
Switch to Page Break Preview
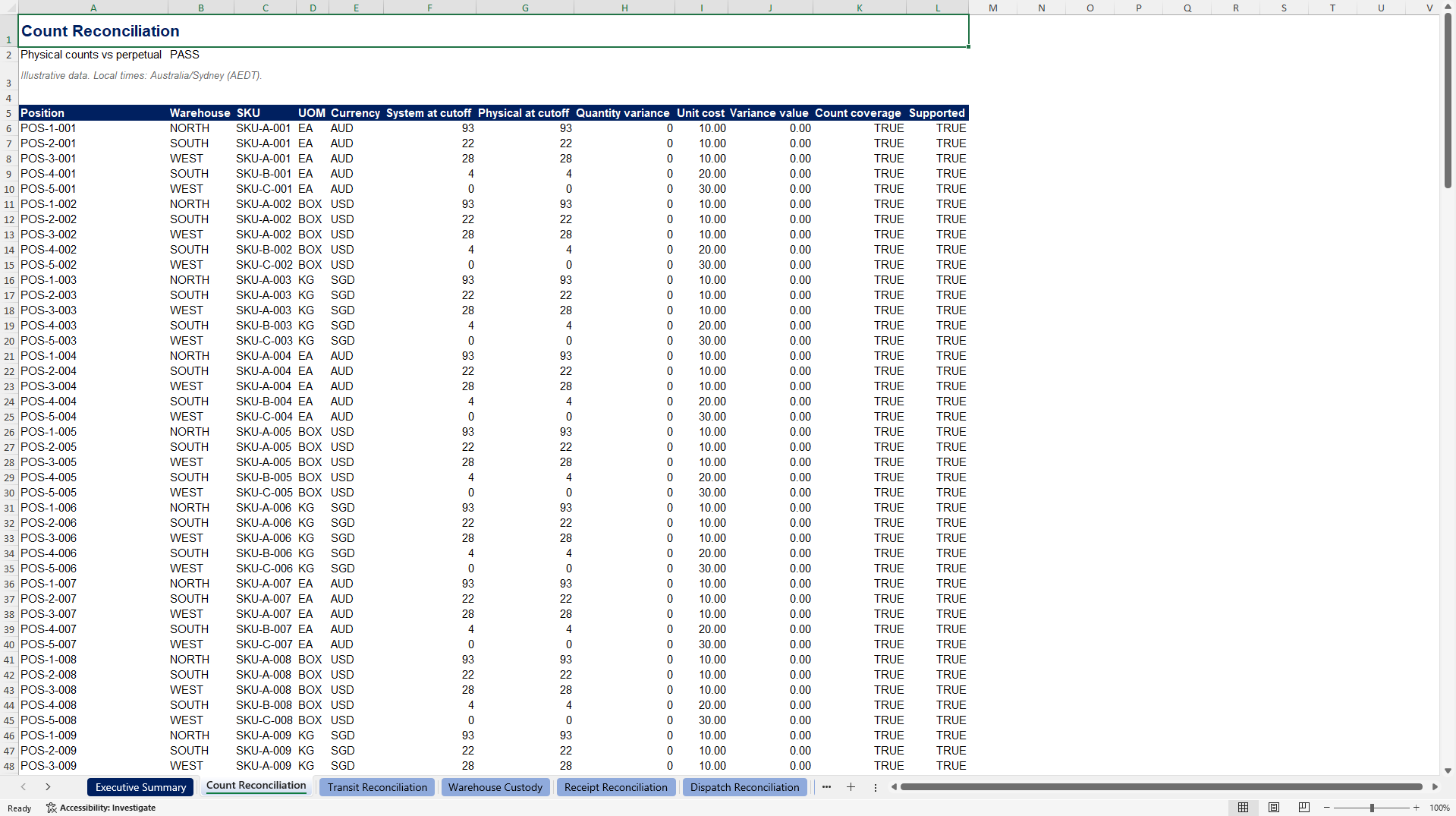pos(1304,808)
